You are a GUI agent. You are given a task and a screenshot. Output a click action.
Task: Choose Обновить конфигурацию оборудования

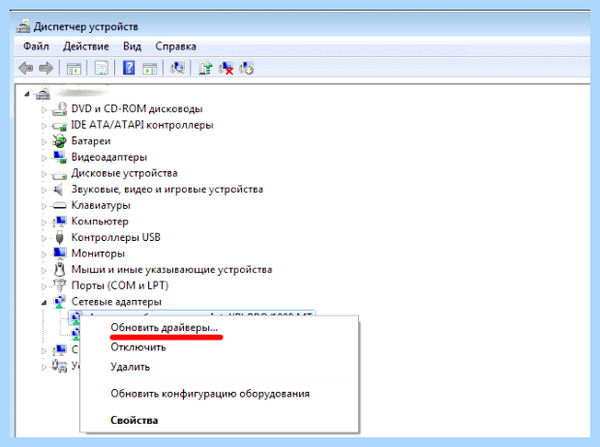tap(210, 394)
